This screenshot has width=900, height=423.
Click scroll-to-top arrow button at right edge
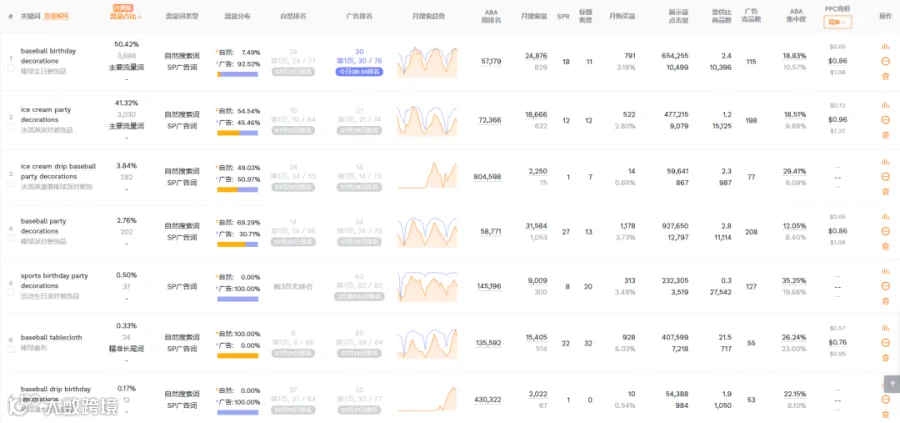click(892, 384)
